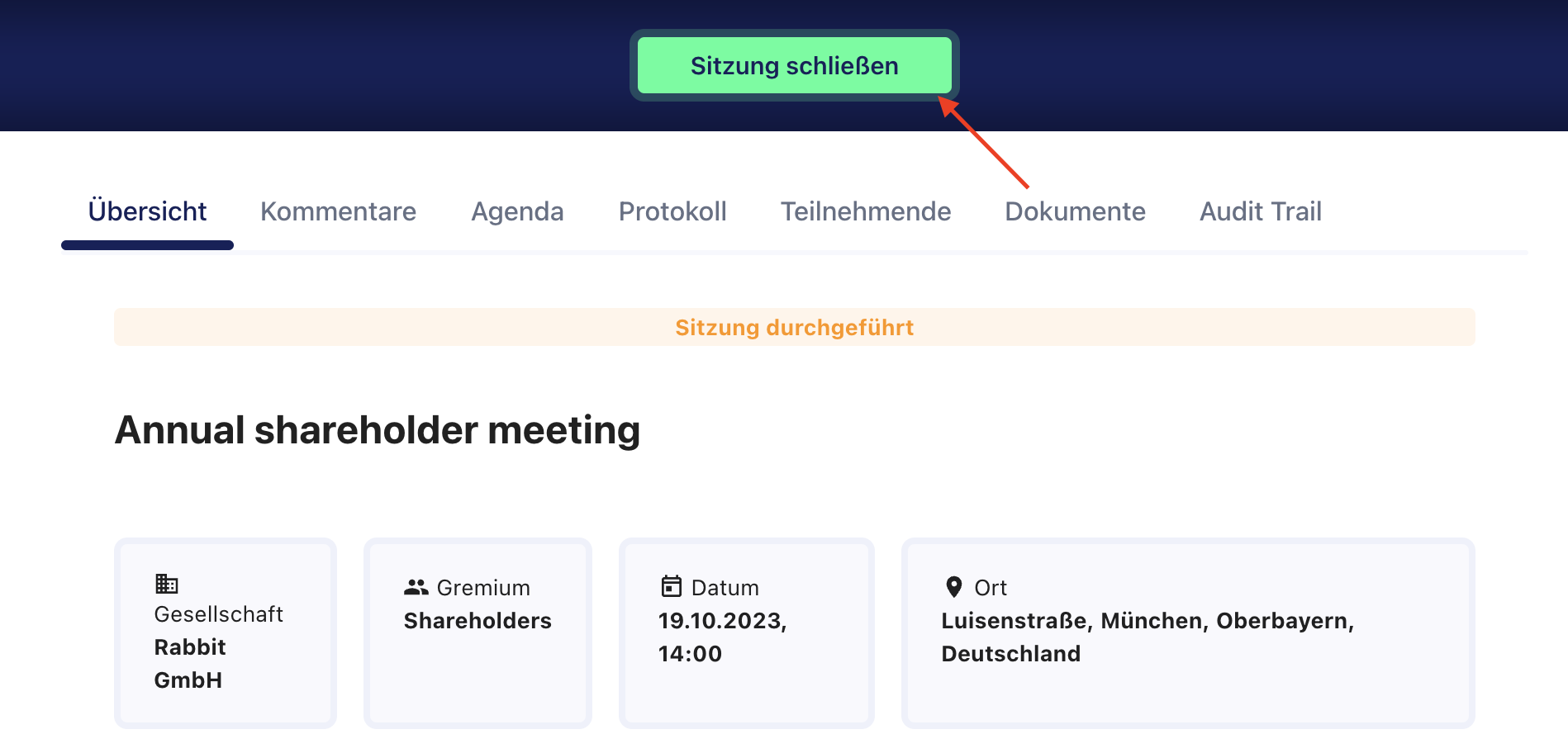Screen dimensions: 1568x753
Task: Click the Datum calendar icon
Action: [672, 586]
